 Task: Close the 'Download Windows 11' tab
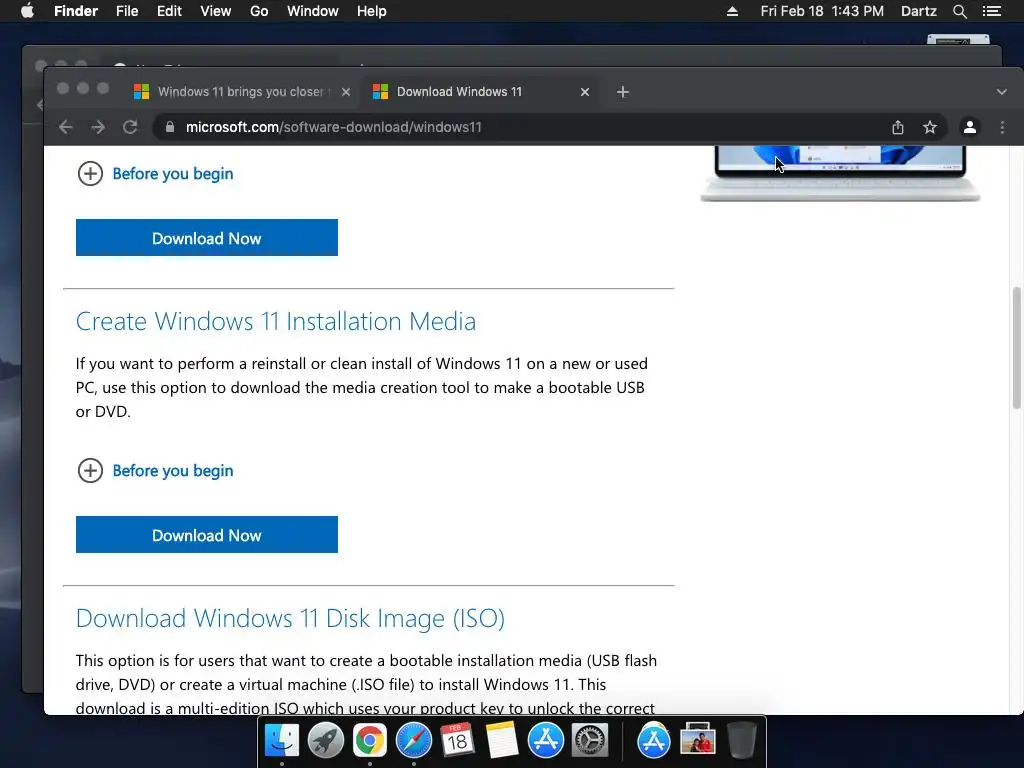tap(585, 92)
